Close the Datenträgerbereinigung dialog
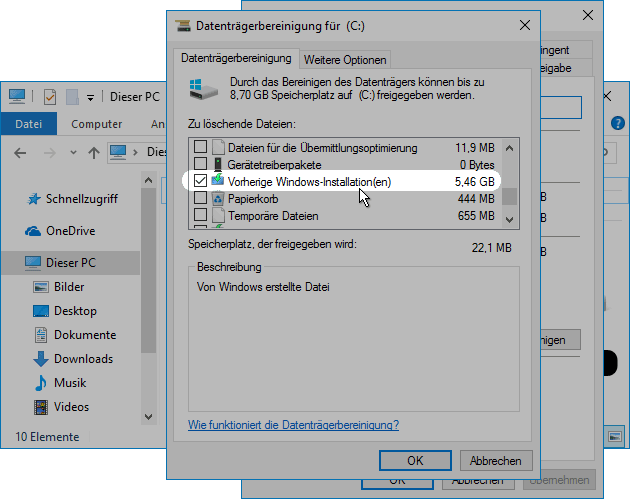Image resolution: width=630 pixels, height=499 pixels. tap(524, 26)
